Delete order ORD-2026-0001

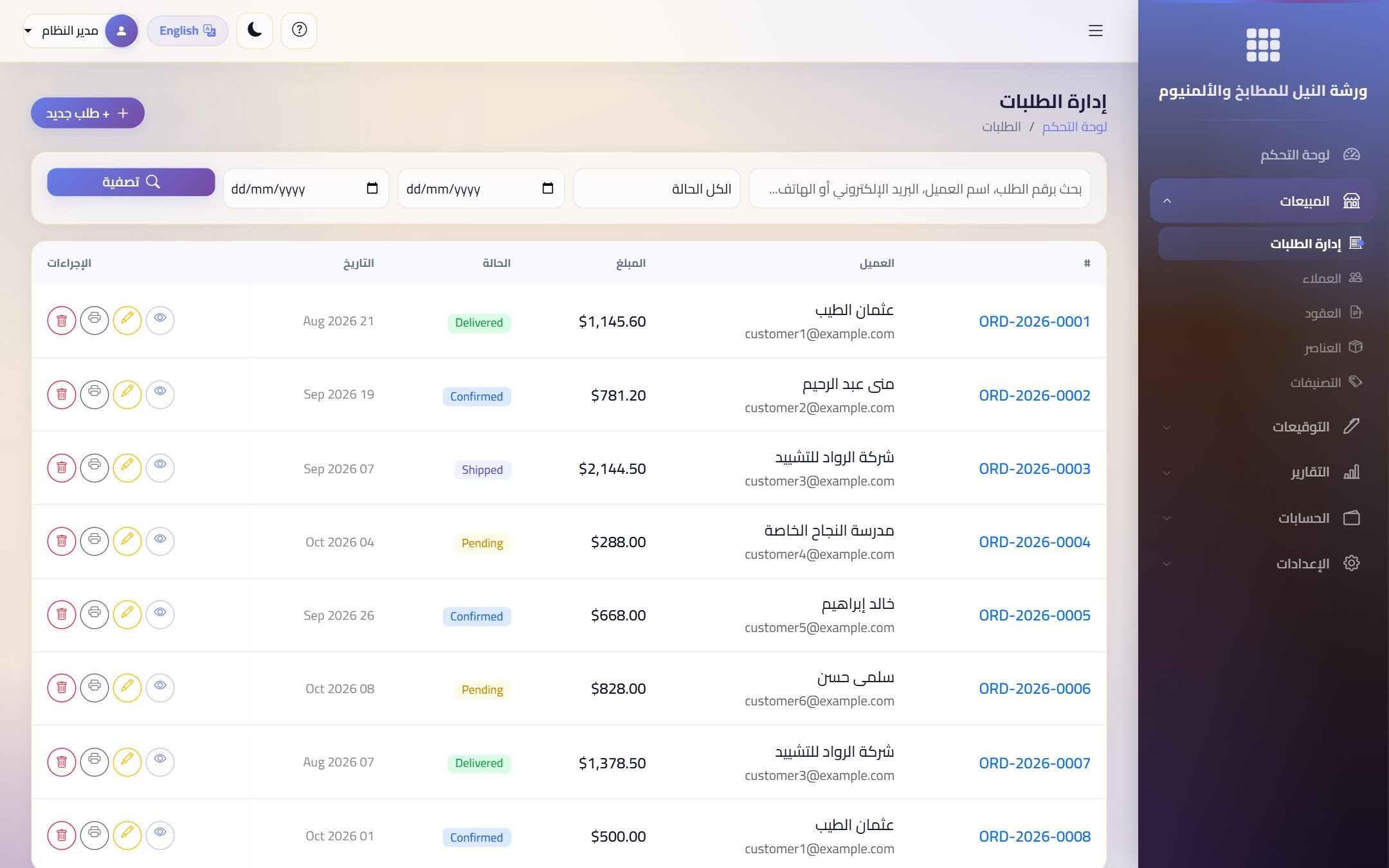point(62,321)
